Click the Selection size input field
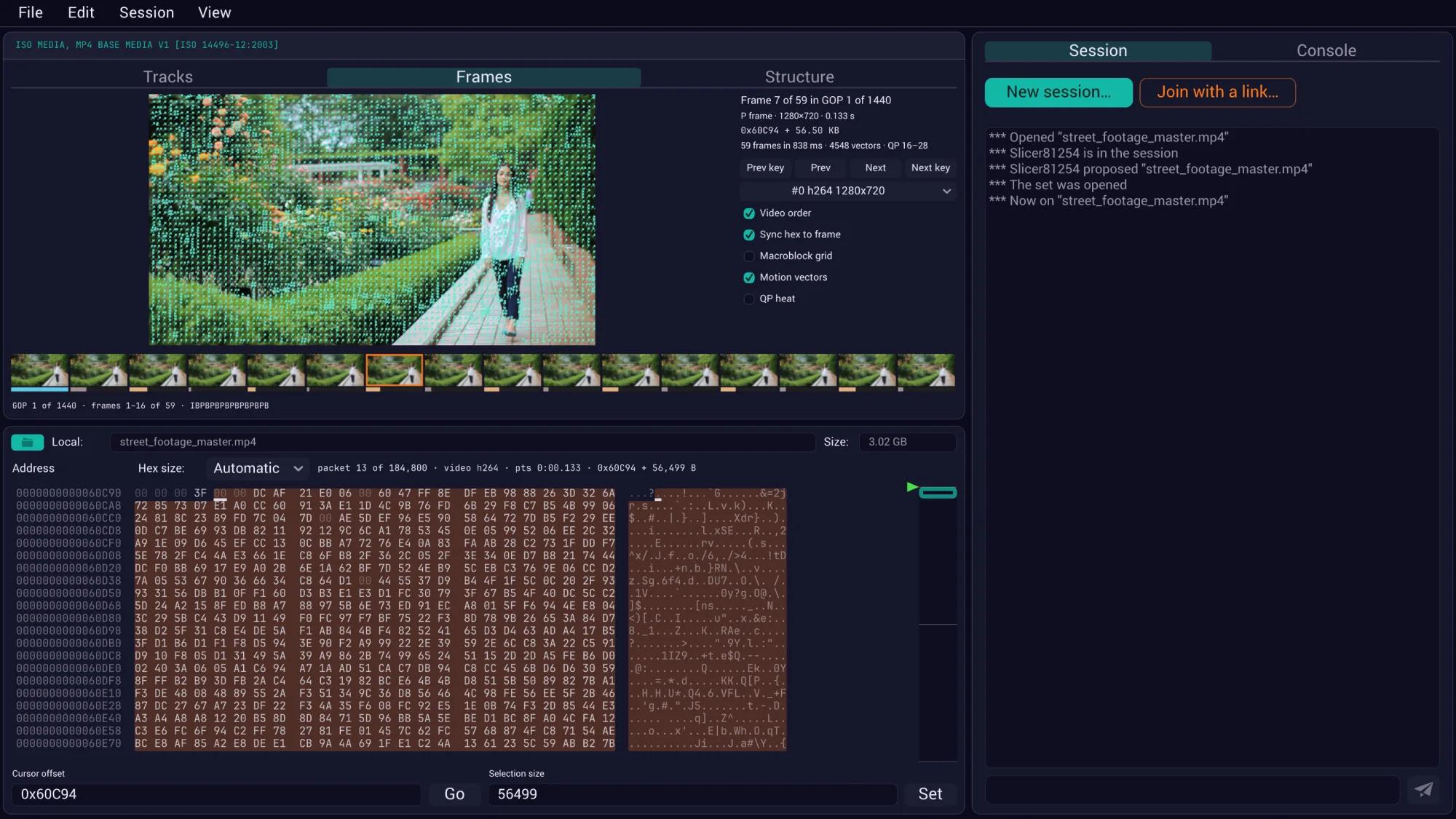 pyautogui.click(x=692, y=794)
